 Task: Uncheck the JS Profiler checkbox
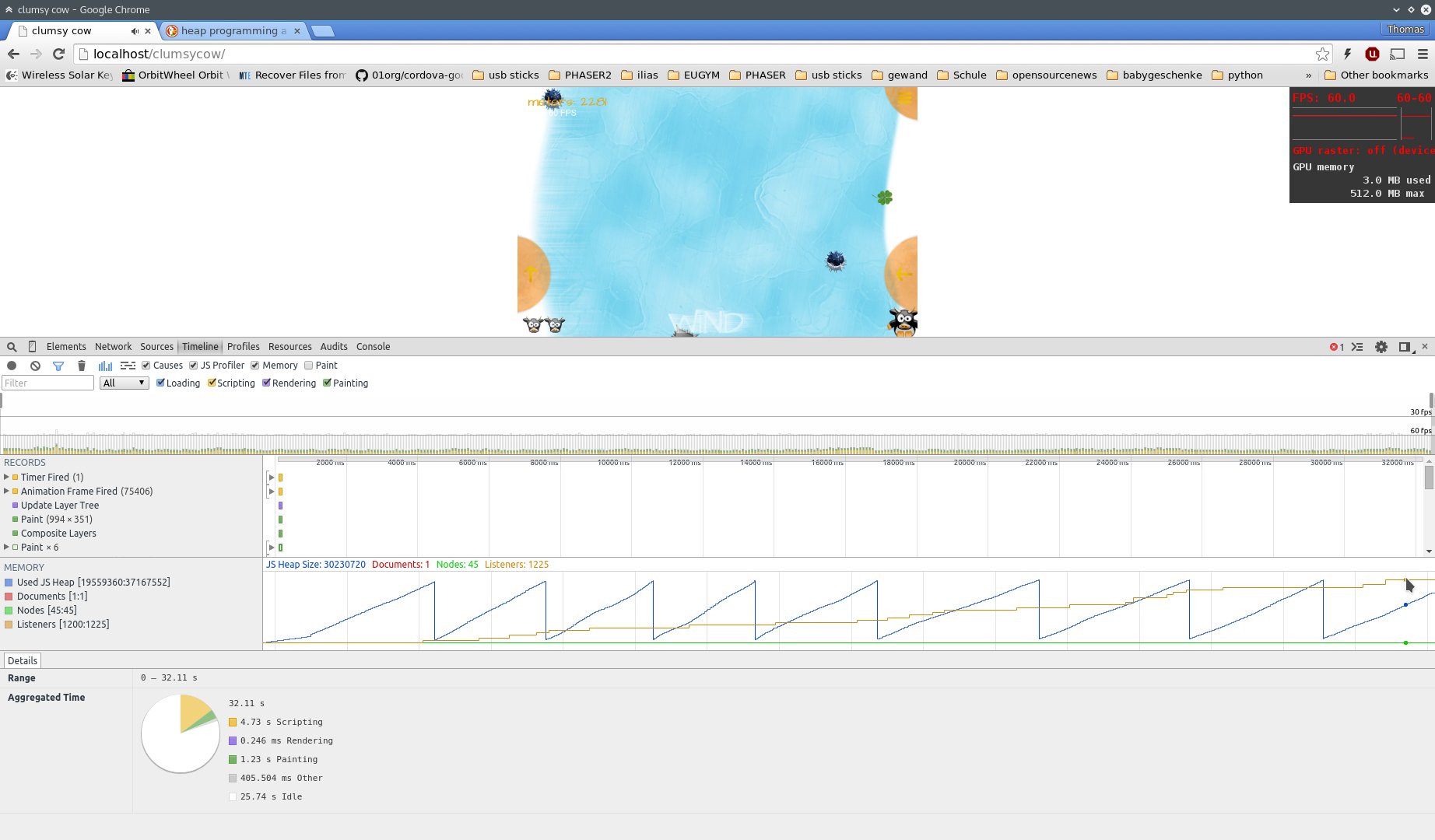pyautogui.click(x=194, y=366)
